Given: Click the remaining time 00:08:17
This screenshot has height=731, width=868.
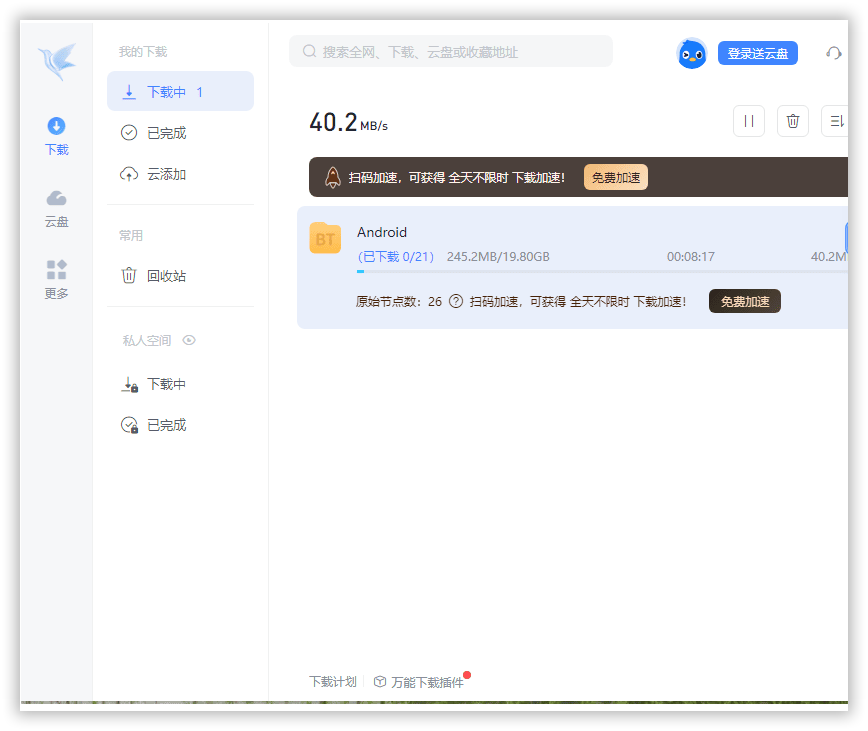Looking at the screenshot, I should point(690,257).
